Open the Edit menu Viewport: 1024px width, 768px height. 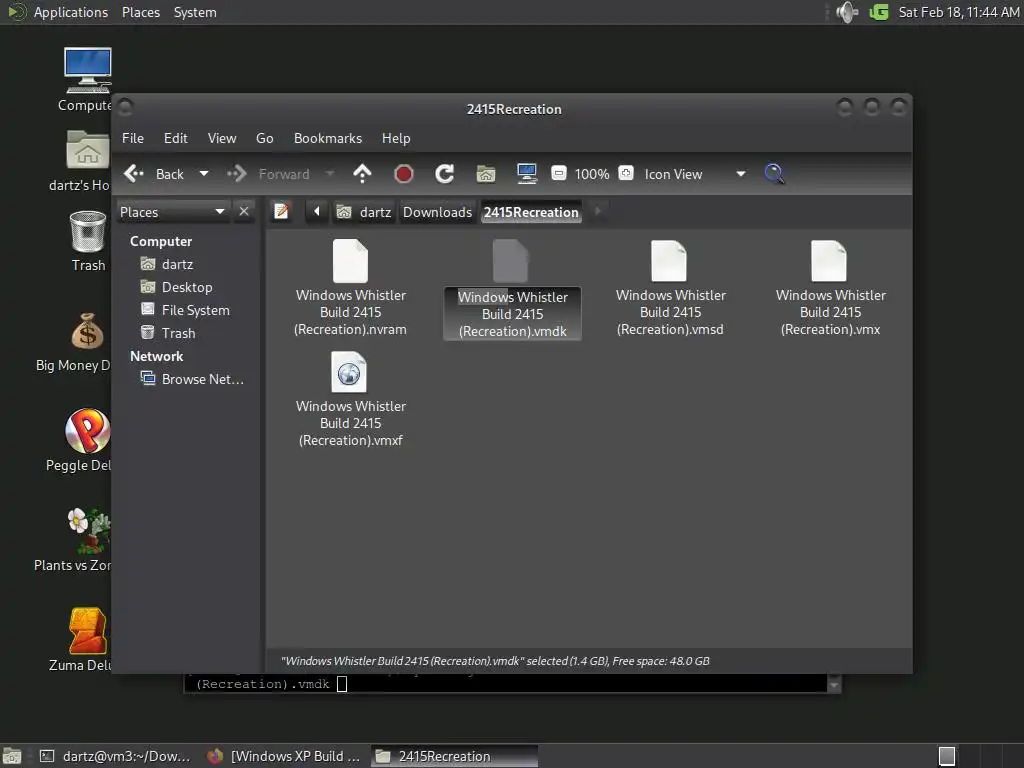point(175,138)
